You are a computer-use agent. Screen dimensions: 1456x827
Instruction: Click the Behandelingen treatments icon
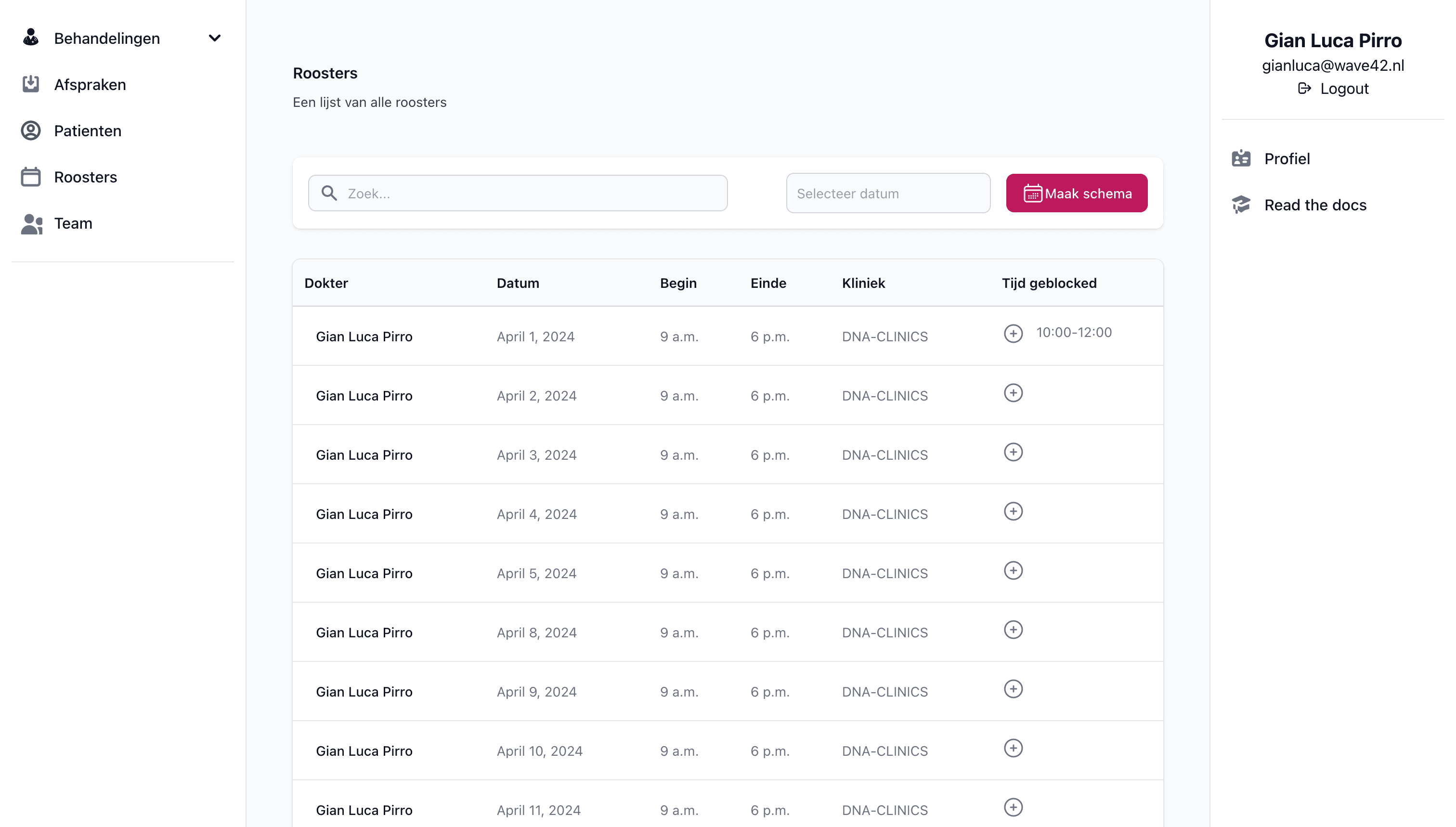(31, 38)
